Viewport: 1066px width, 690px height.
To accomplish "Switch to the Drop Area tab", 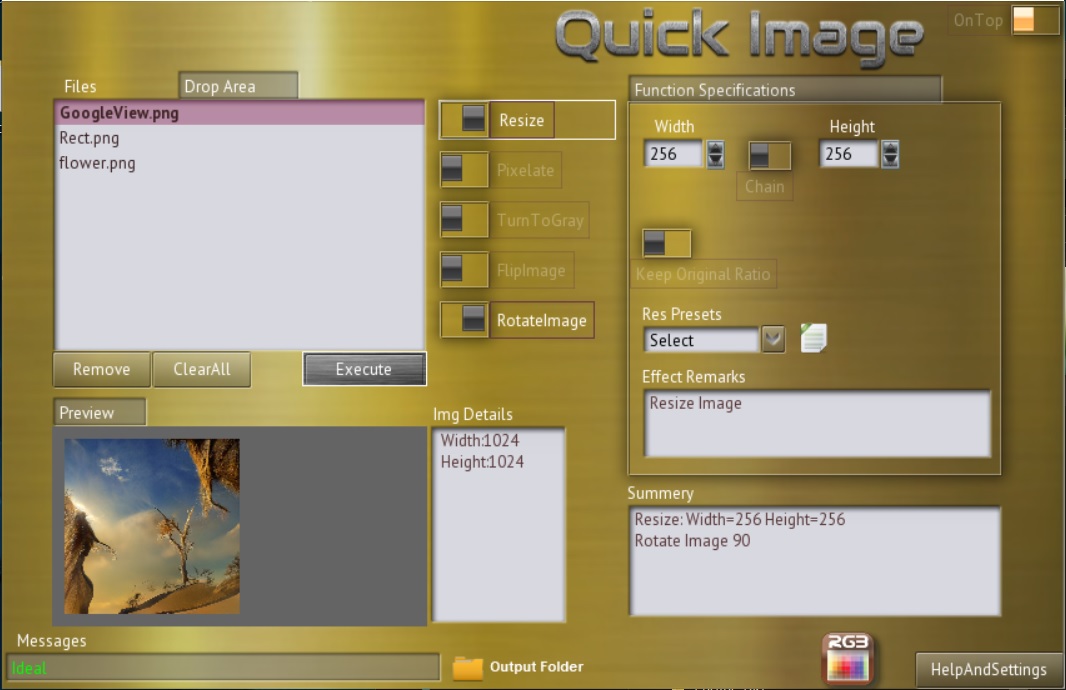I will pos(237,86).
